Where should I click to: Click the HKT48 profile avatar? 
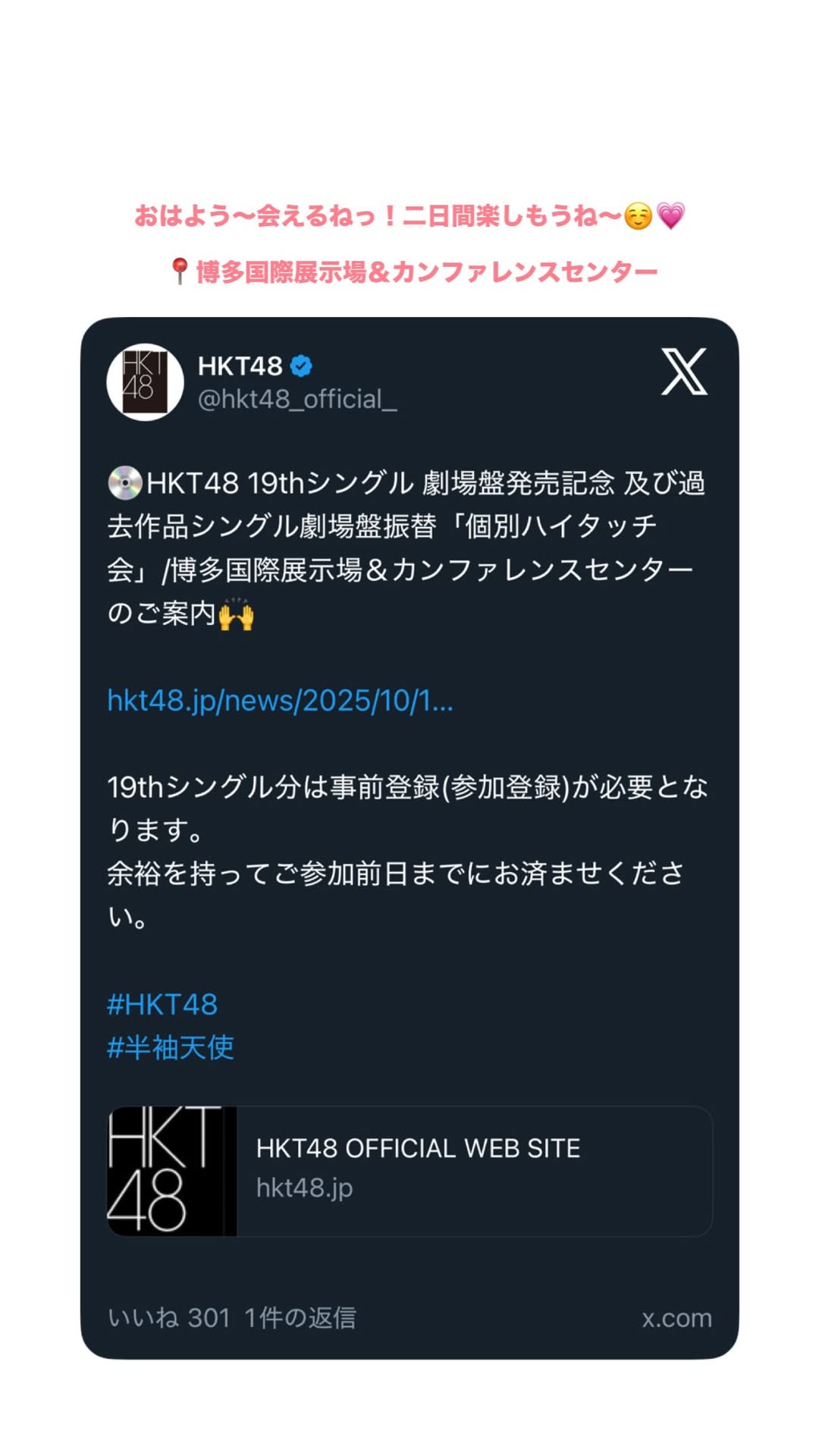coord(145,381)
